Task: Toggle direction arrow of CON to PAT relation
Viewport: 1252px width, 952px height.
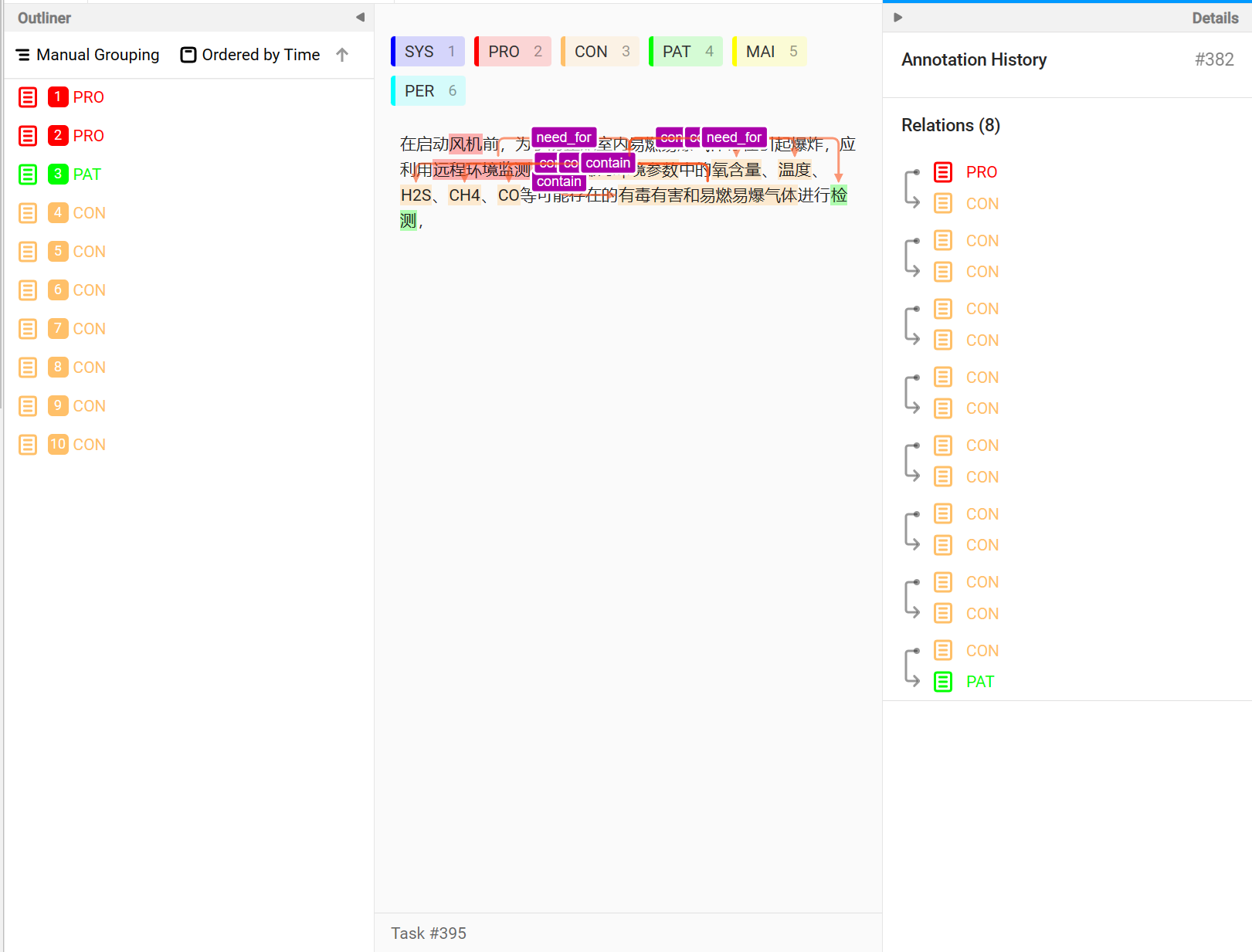Action: click(x=912, y=667)
